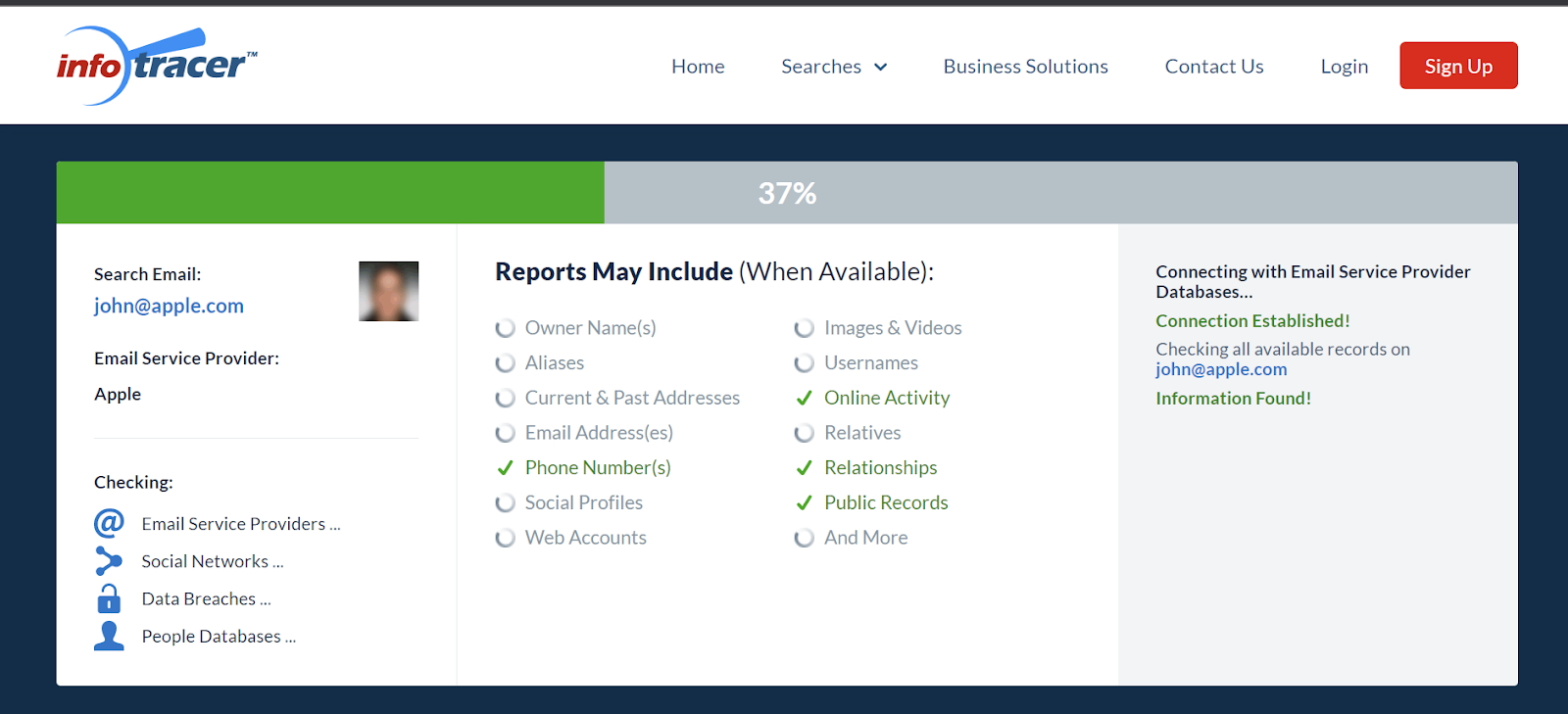Click the spinner beside Images & Videos
The height and width of the screenshot is (714, 1568).
(x=804, y=328)
